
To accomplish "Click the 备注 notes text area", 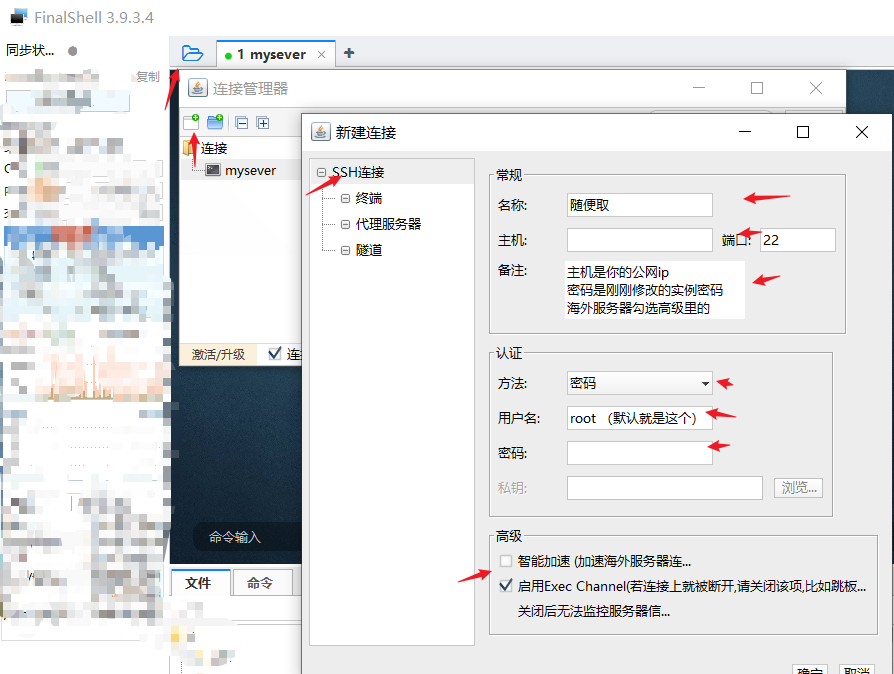I will click(655, 290).
